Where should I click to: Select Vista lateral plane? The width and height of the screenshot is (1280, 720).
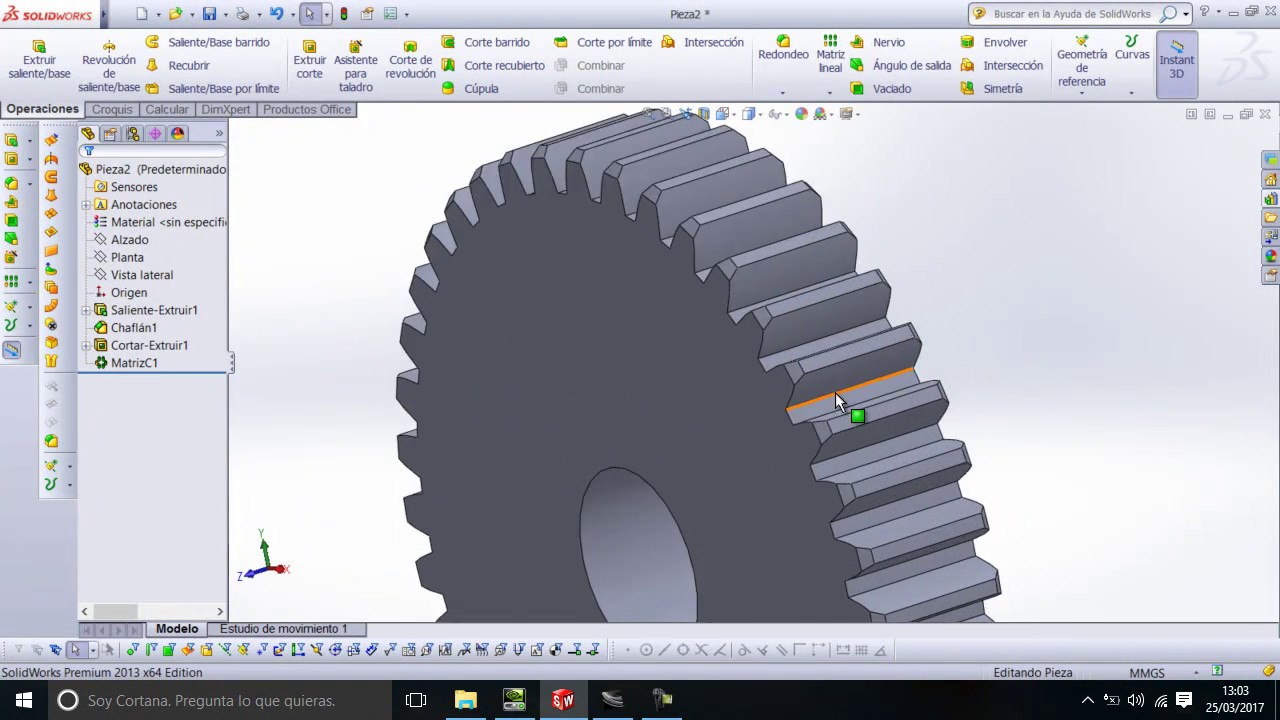point(141,275)
